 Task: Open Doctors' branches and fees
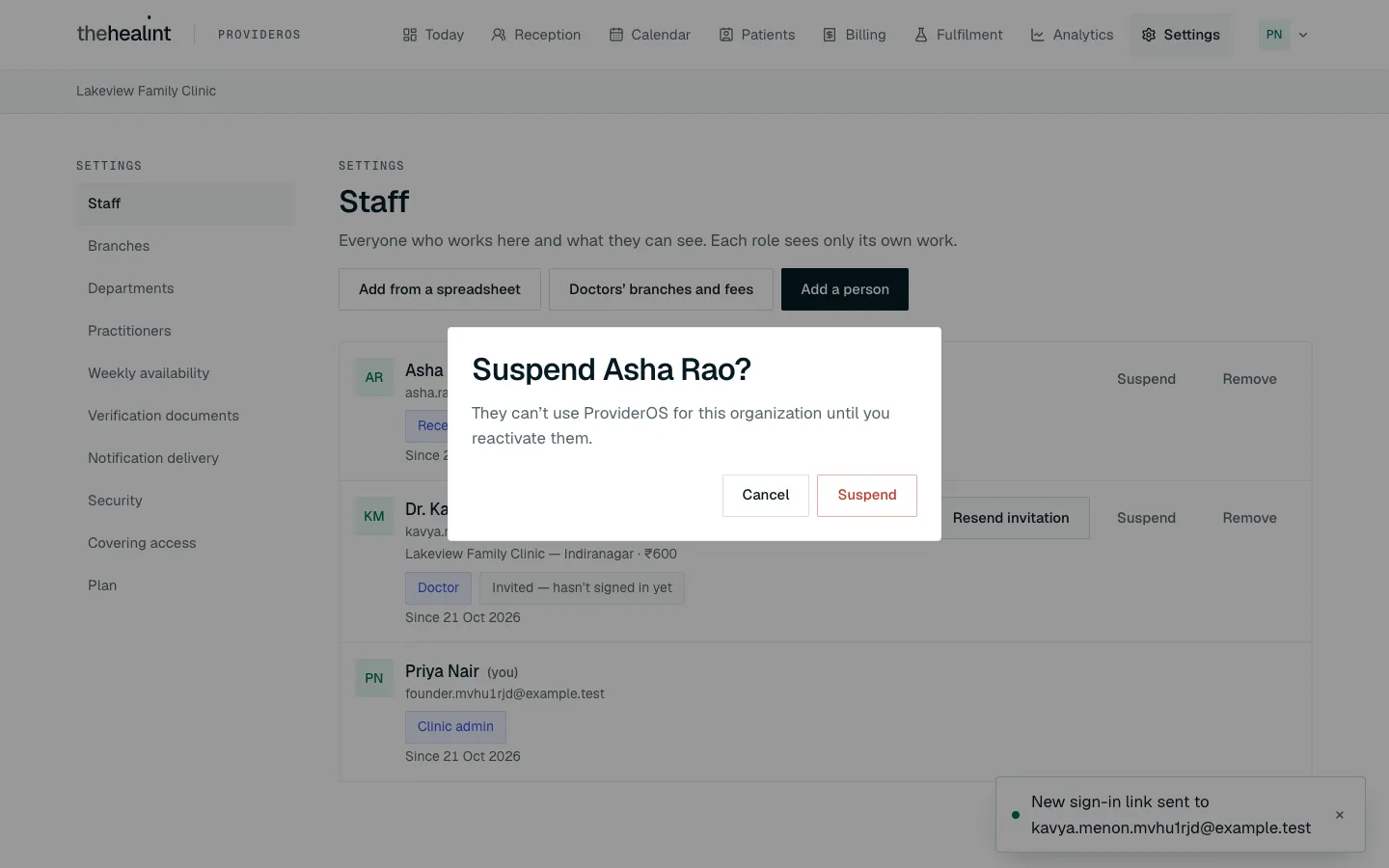pyautogui.click(x=661, y=289)
